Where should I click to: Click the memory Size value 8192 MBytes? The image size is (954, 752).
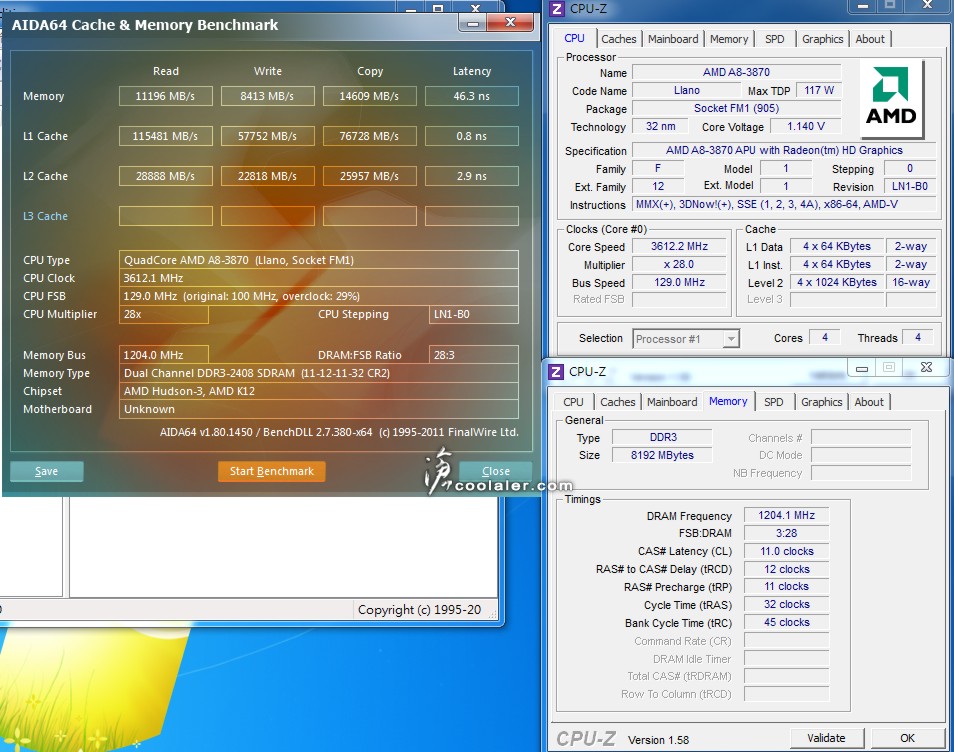[x=662, y=455]
